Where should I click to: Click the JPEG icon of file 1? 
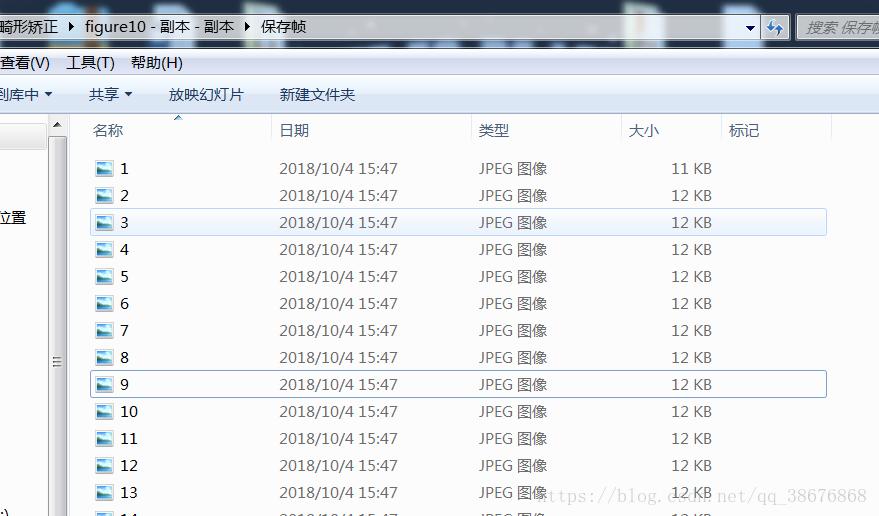click(x=104, y=169)
